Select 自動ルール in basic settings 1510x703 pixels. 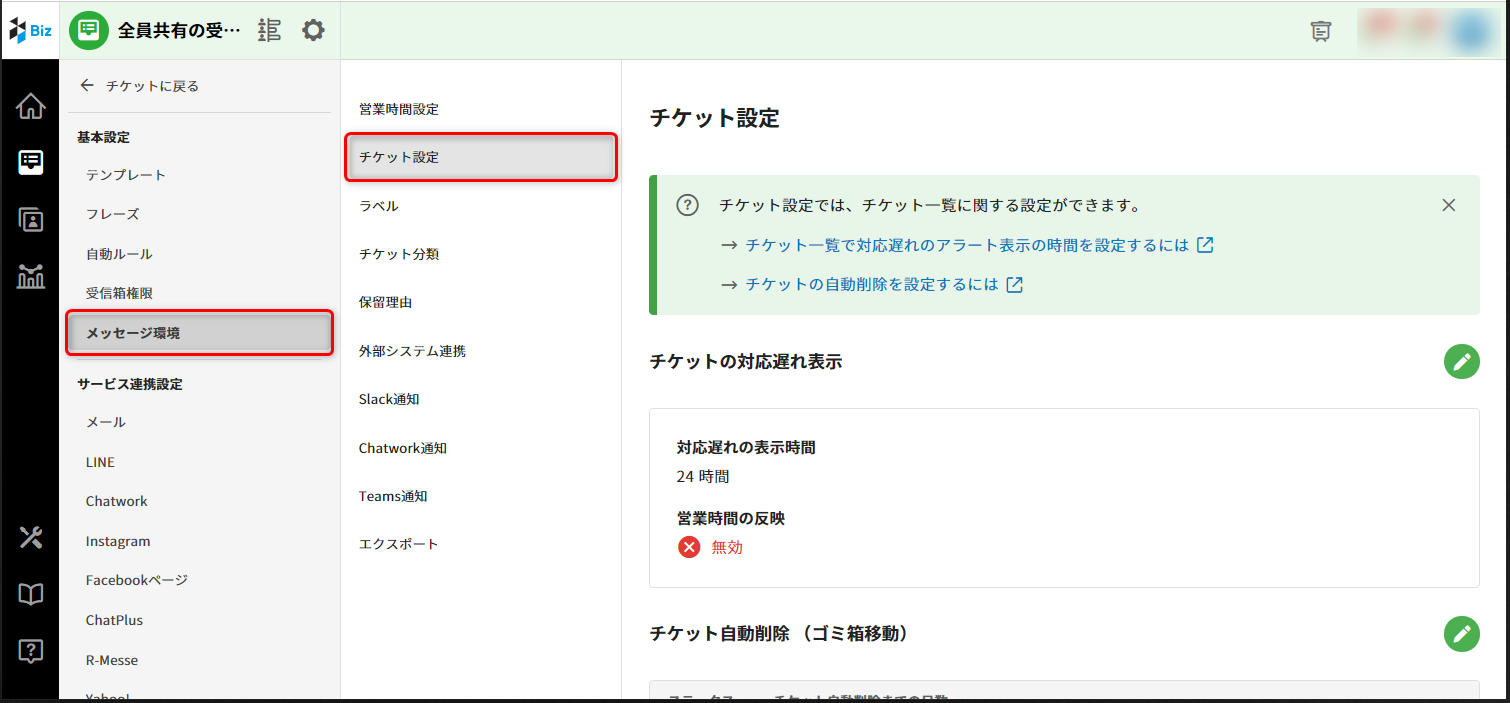119,254
